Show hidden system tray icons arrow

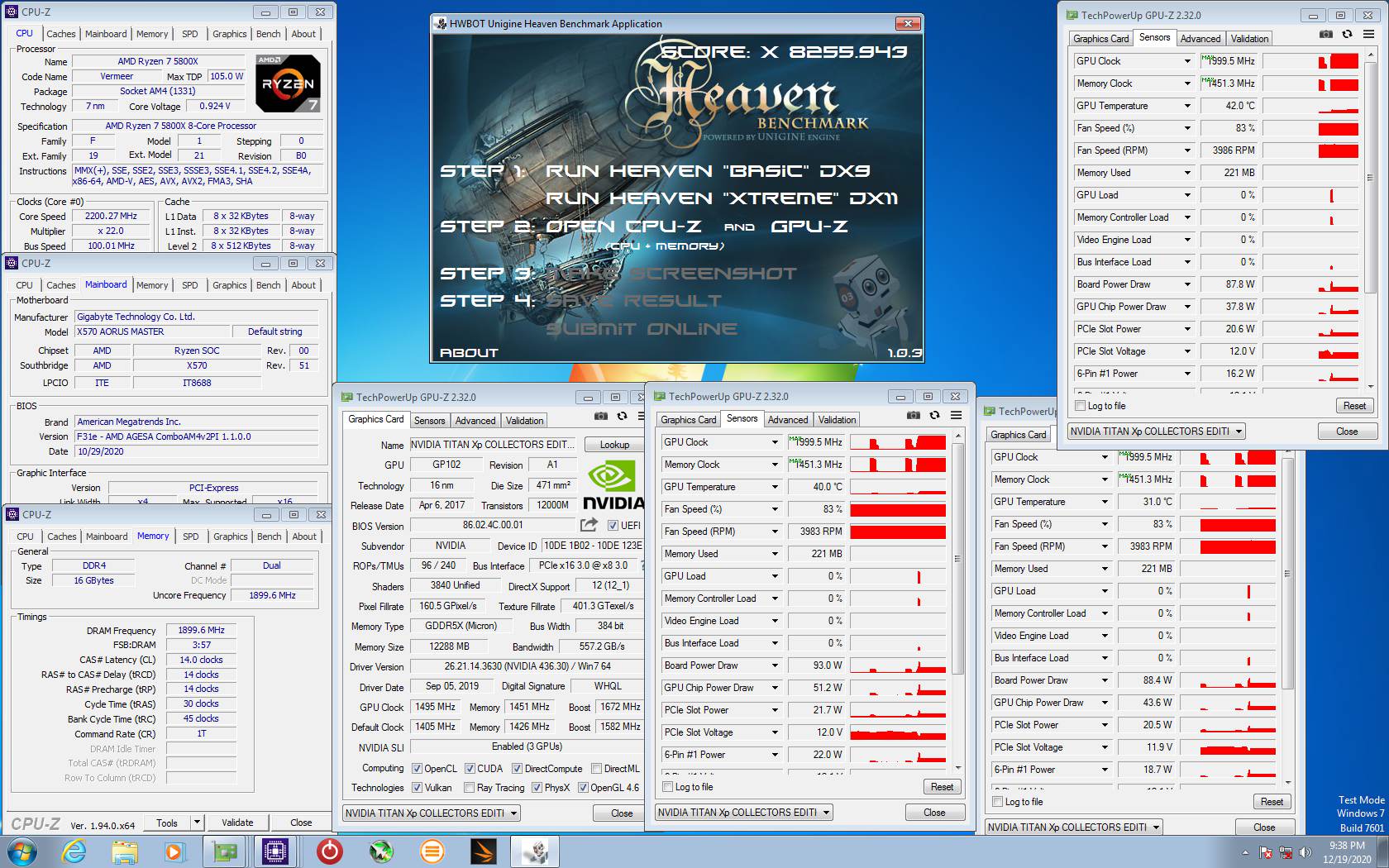[x=1245, y=853]
